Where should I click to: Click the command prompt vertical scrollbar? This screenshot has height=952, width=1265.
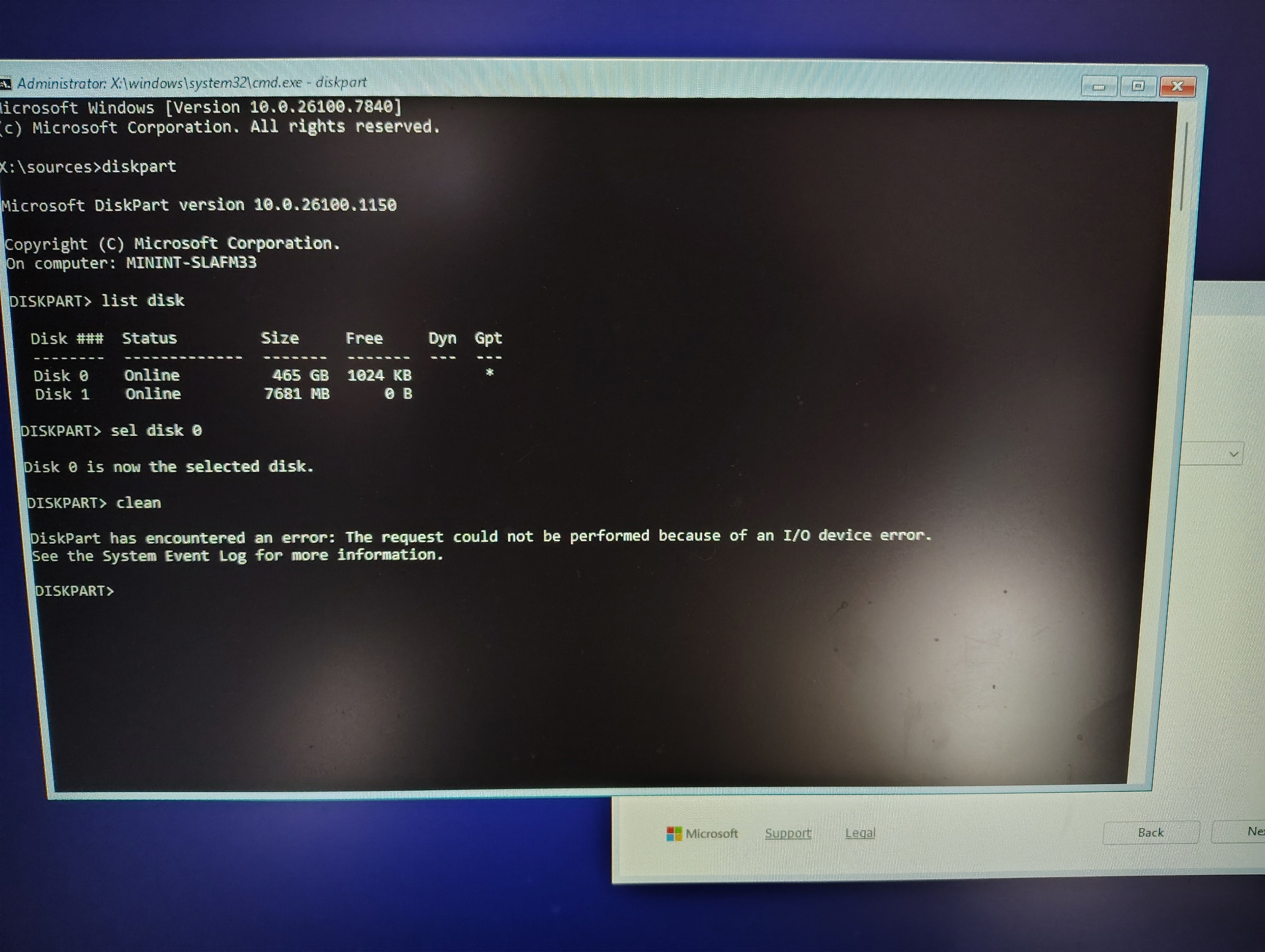click(x=1184, y=167)
